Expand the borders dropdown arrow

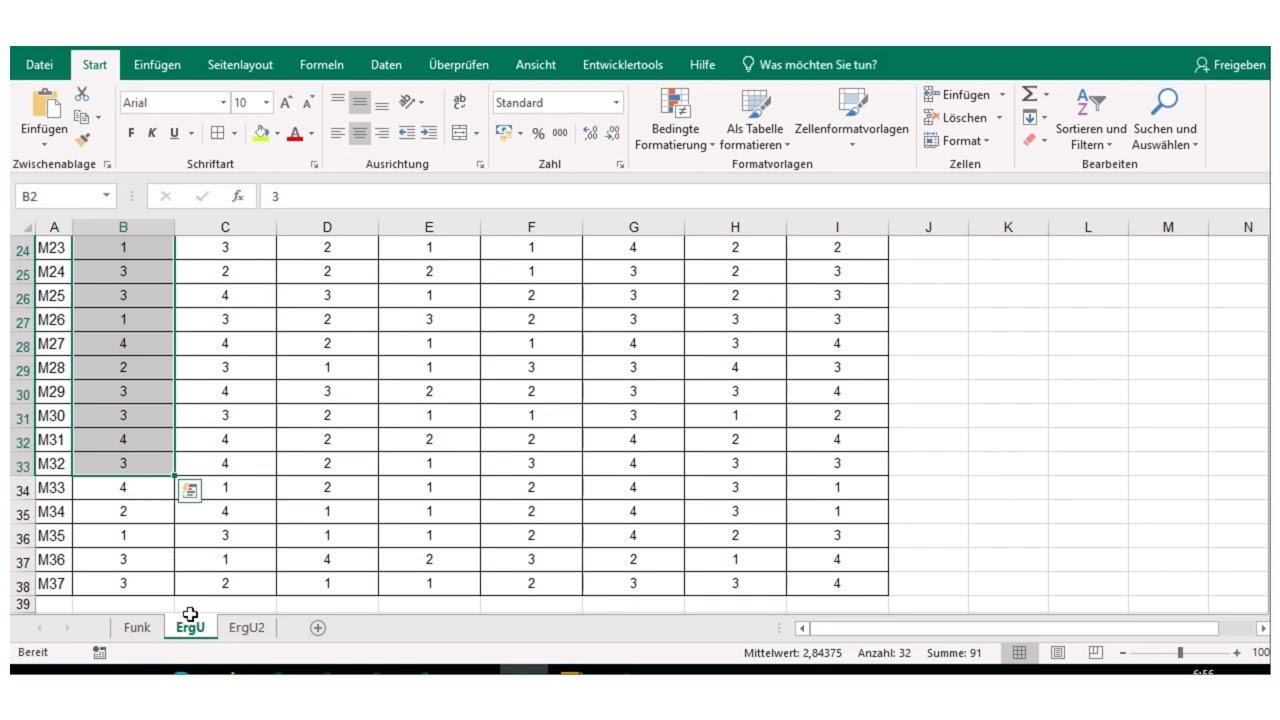[x=235, y=133]
